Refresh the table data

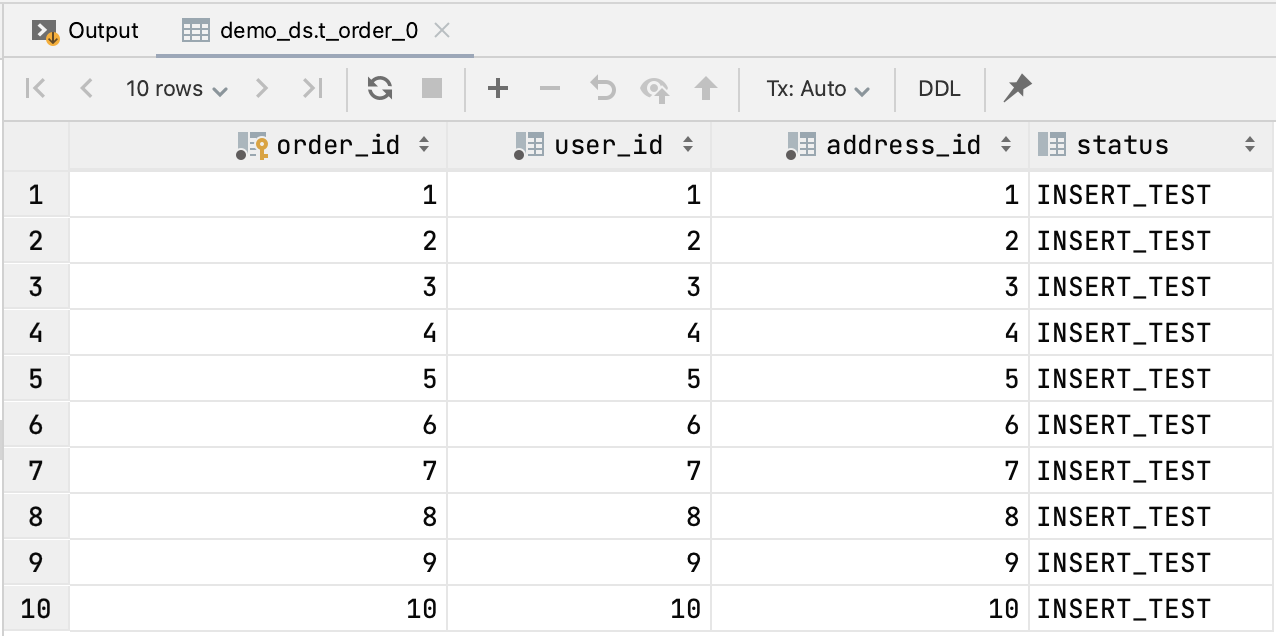tap(381, 88)
